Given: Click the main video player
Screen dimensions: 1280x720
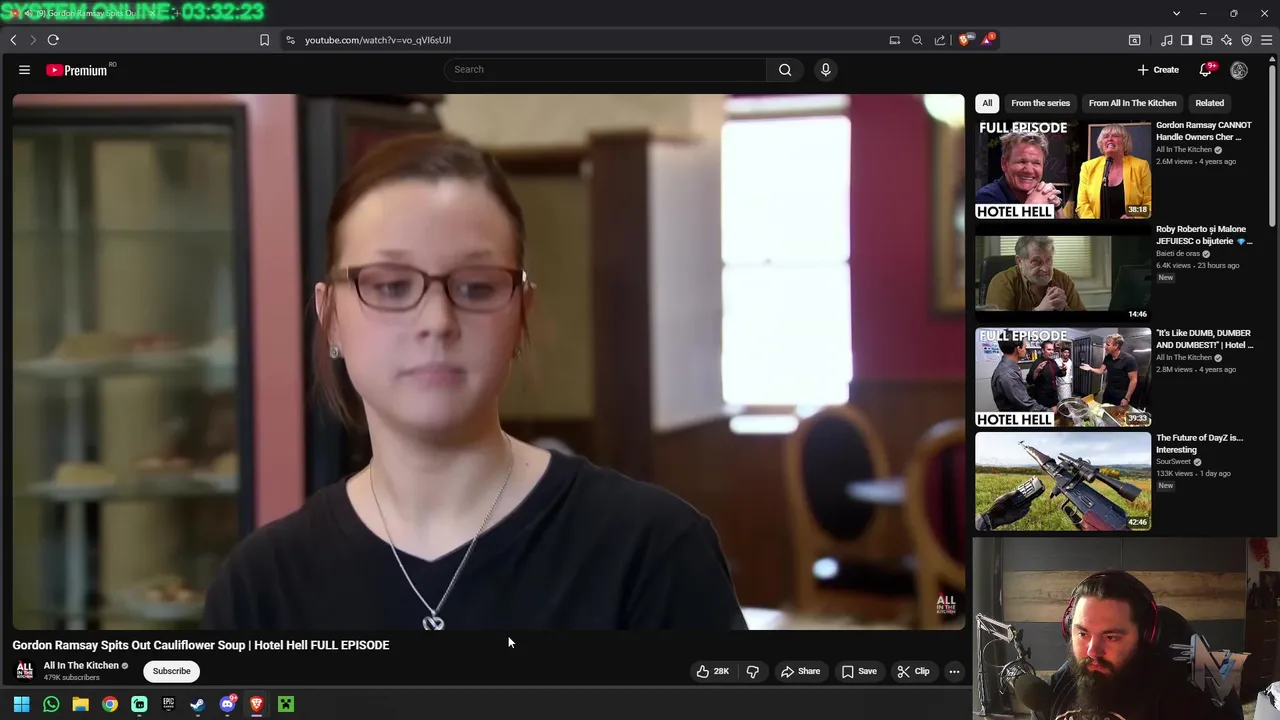Looking at the screenshot, I should coord(488,362).
